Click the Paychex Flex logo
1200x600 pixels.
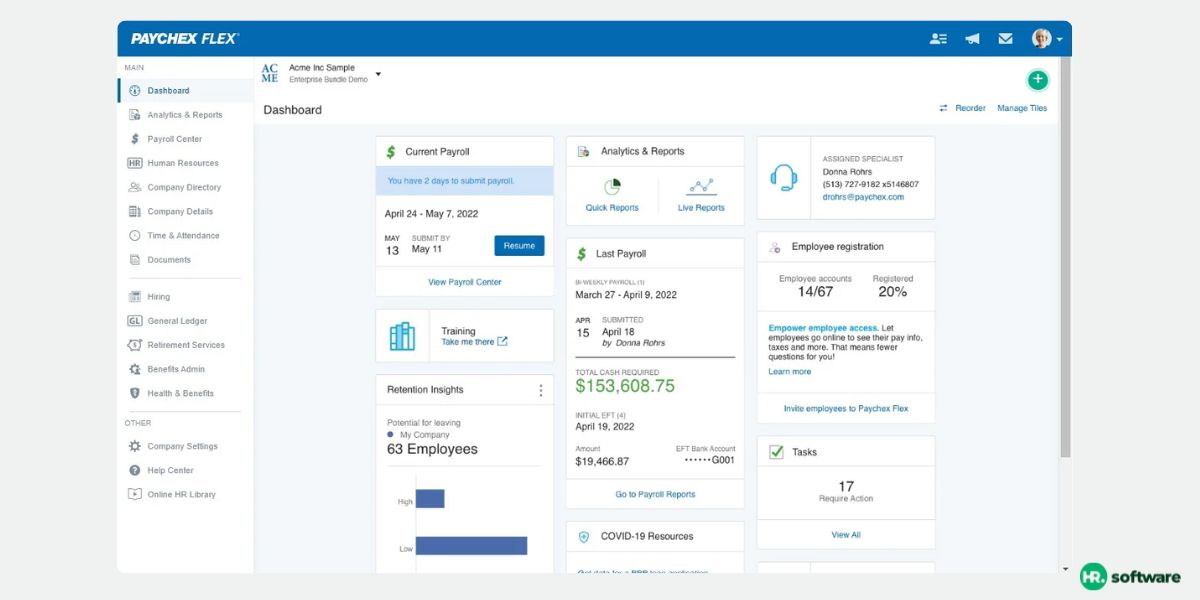click(184, 38)
